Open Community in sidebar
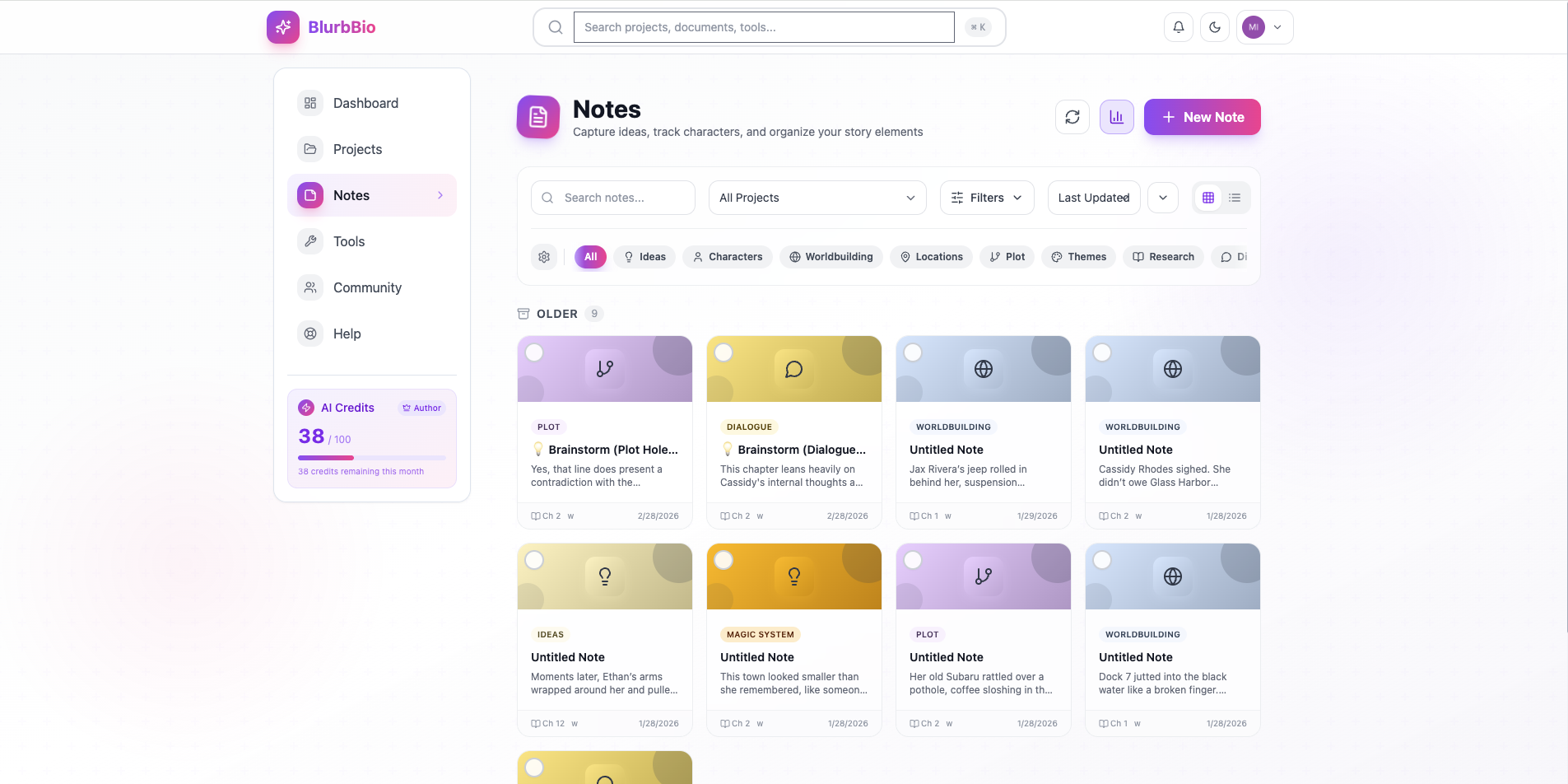This screenshot has height=784, width=1568. (372, 287)
